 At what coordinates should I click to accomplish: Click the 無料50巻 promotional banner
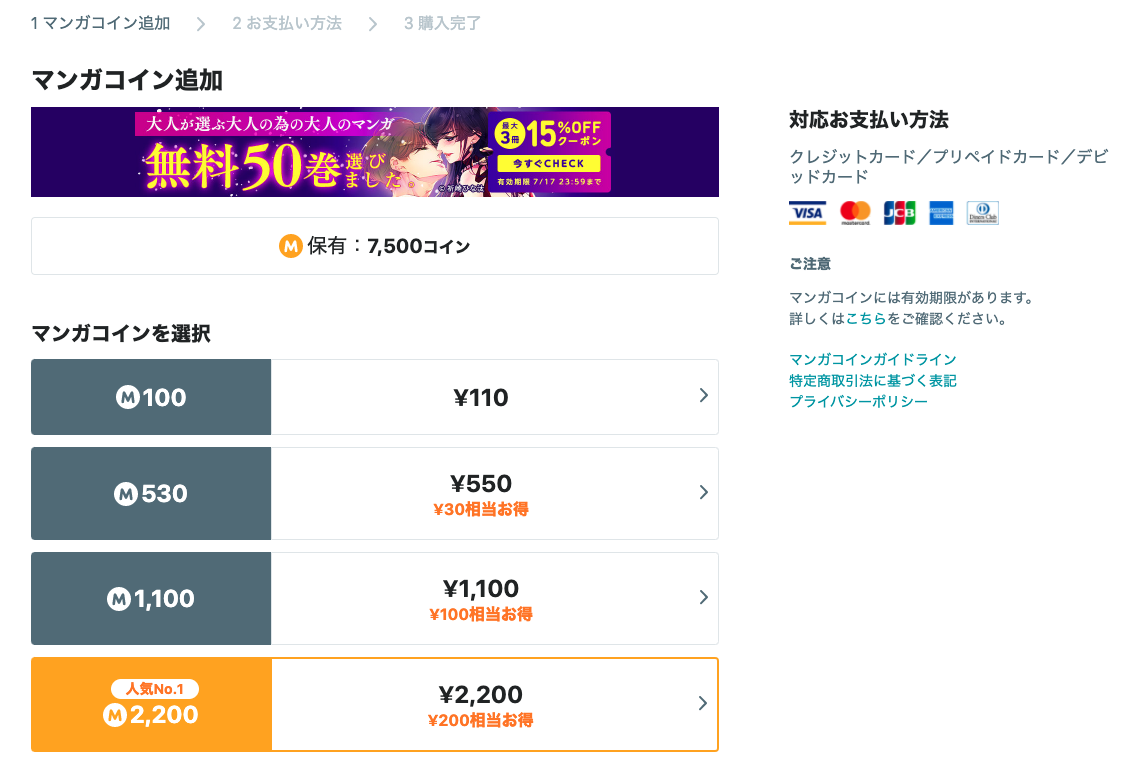click(x=300, y=152)
